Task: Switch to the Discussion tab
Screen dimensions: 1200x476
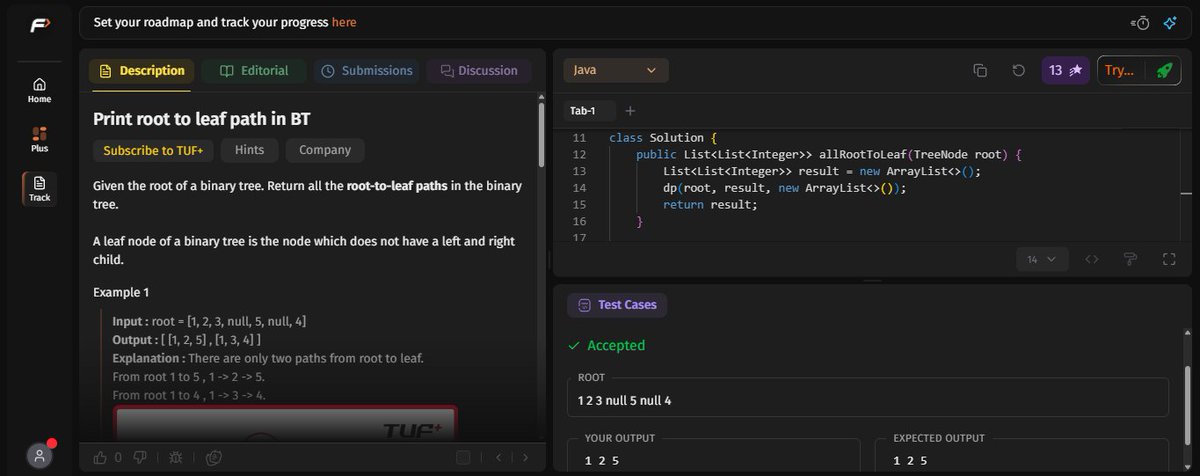Action: click(479, 71)
